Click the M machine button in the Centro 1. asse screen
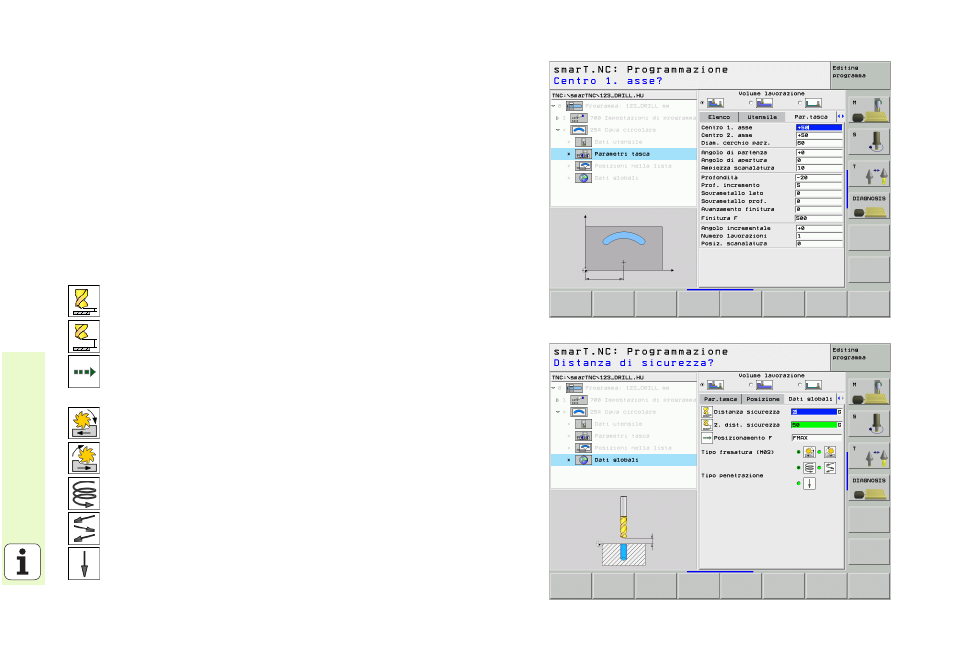The image size is (954, 672). pyautogui.click(x=869, y=109)
